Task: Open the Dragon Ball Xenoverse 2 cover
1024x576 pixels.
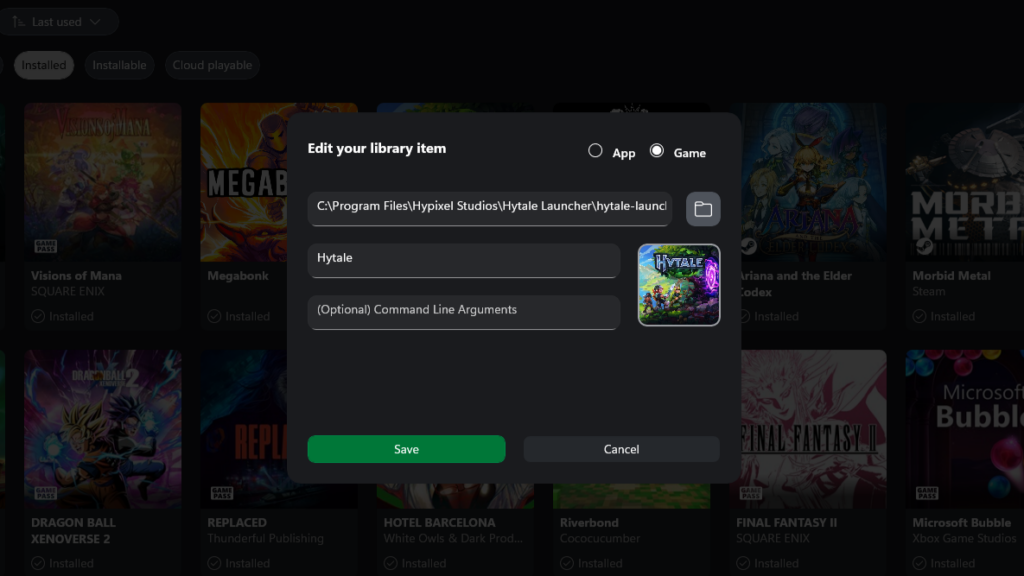Action: click(x=103, y=429)
